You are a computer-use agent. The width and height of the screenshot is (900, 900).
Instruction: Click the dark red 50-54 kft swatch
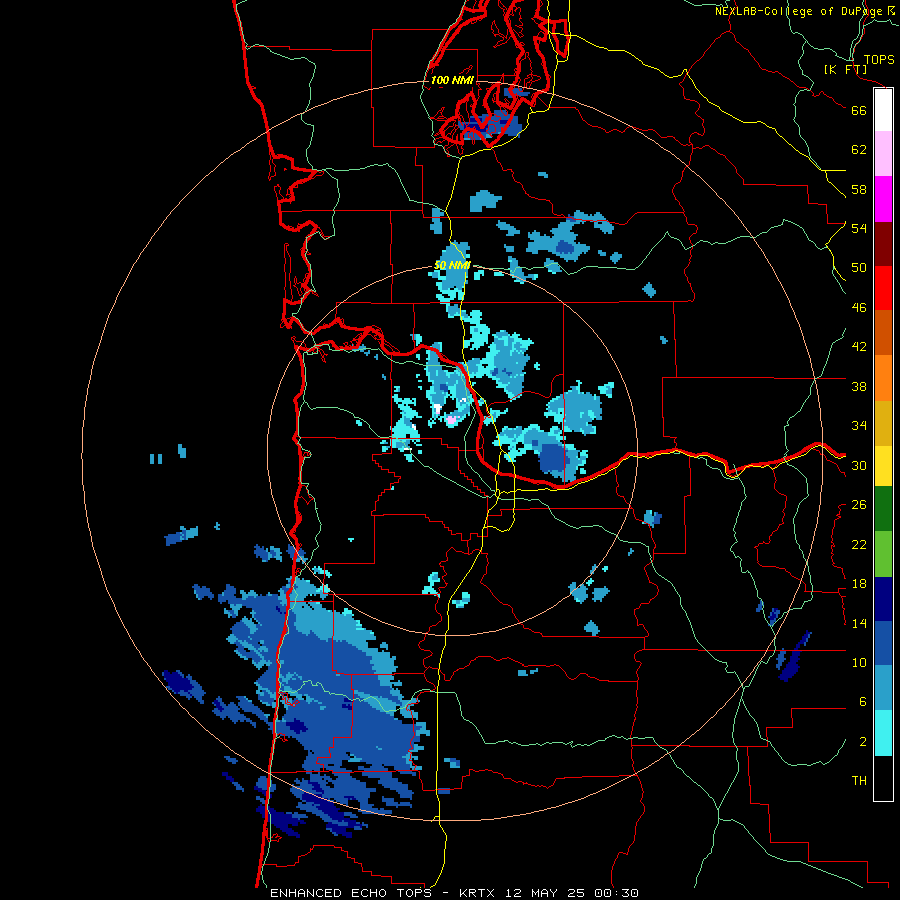click(883, 243)
